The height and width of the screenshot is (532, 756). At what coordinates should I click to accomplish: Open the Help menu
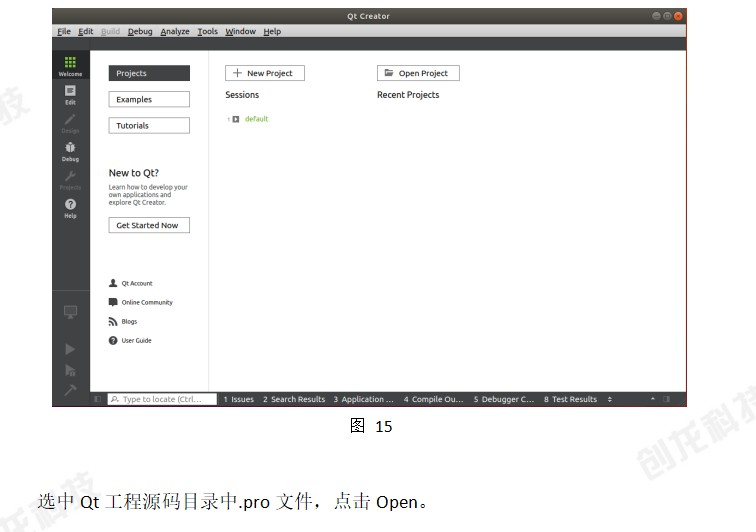(x=272, y=31)
